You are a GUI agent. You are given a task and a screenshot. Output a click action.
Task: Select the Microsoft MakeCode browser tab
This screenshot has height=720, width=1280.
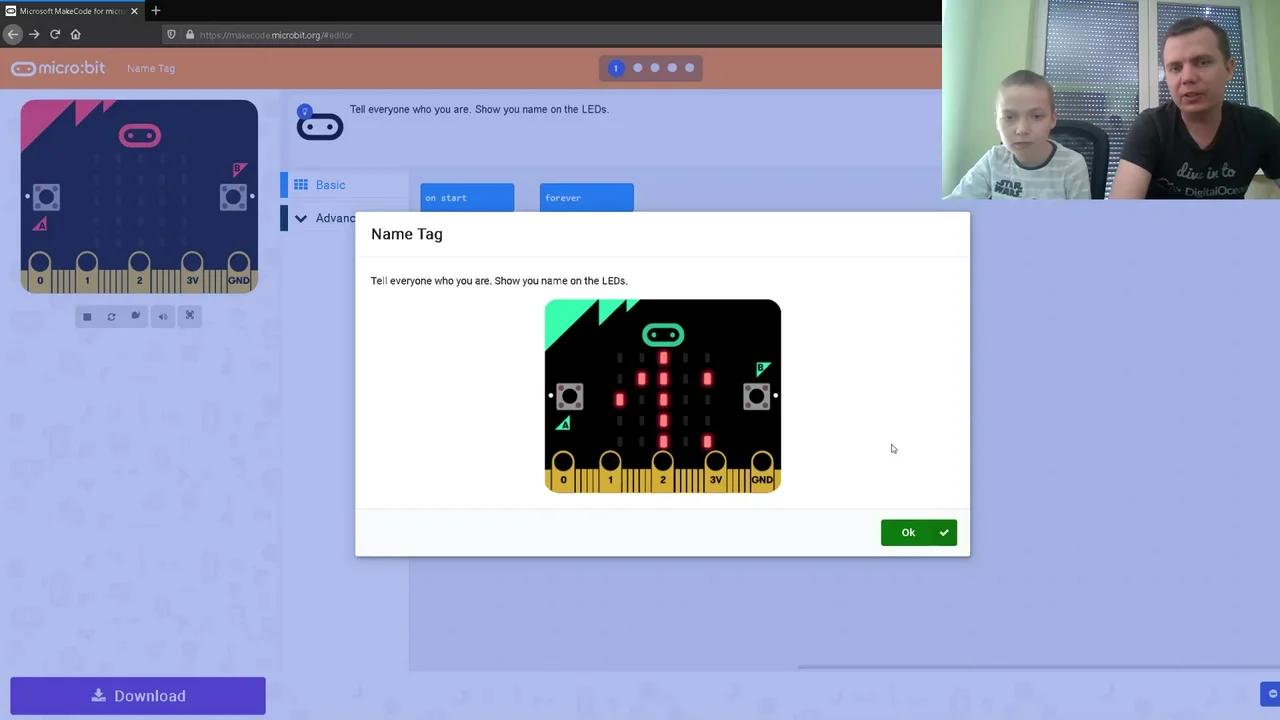click(x=72, y=11)
